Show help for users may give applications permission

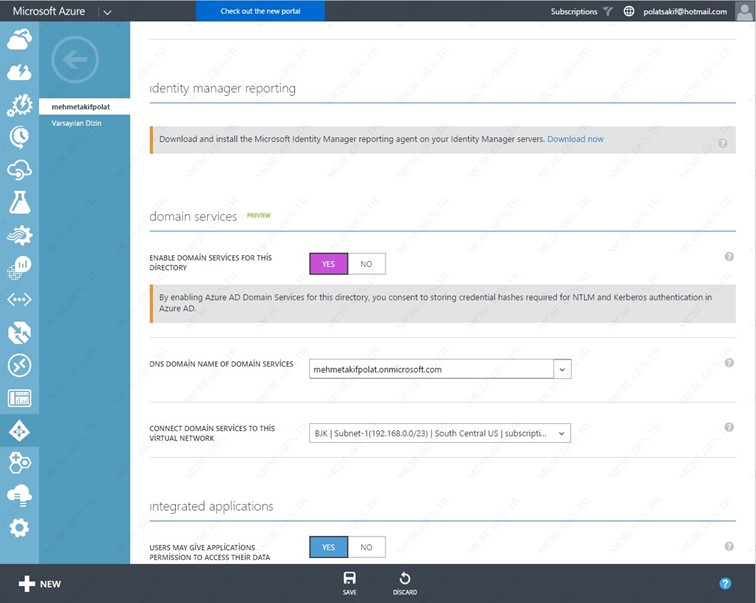coord(729,546)
